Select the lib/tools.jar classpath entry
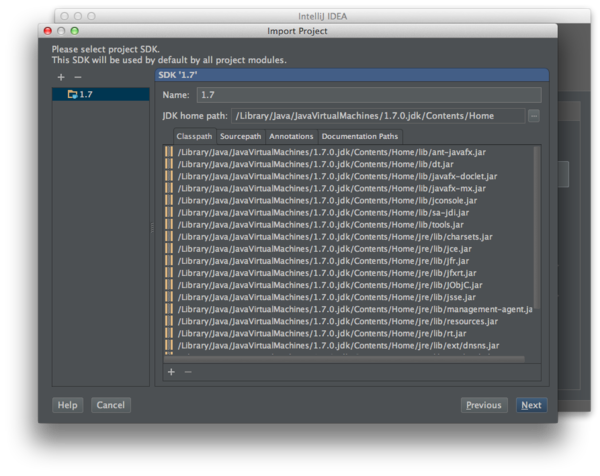Screen dimensions: 600x476 (x=320, y=225)
